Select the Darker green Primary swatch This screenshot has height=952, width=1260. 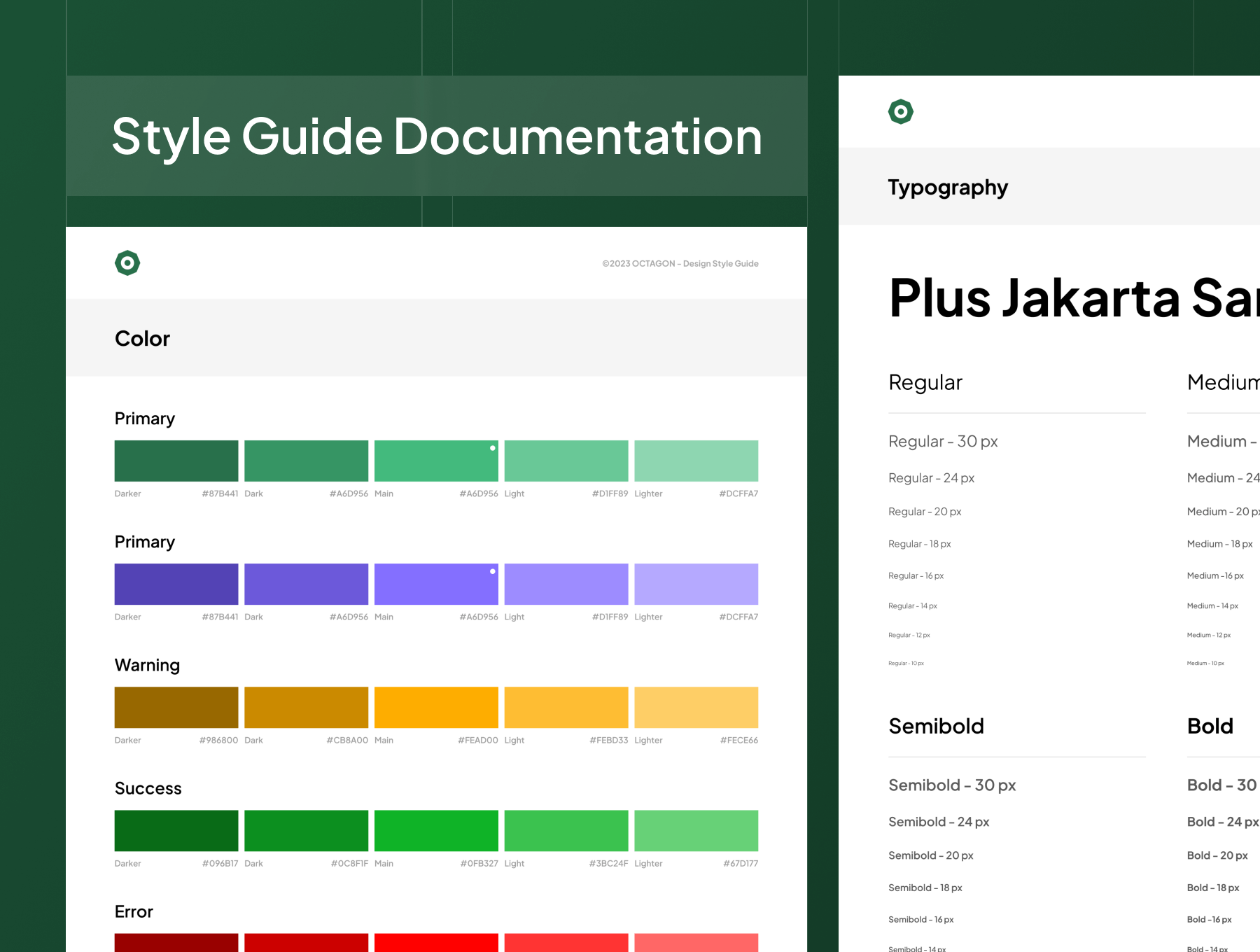coord(176,461)
